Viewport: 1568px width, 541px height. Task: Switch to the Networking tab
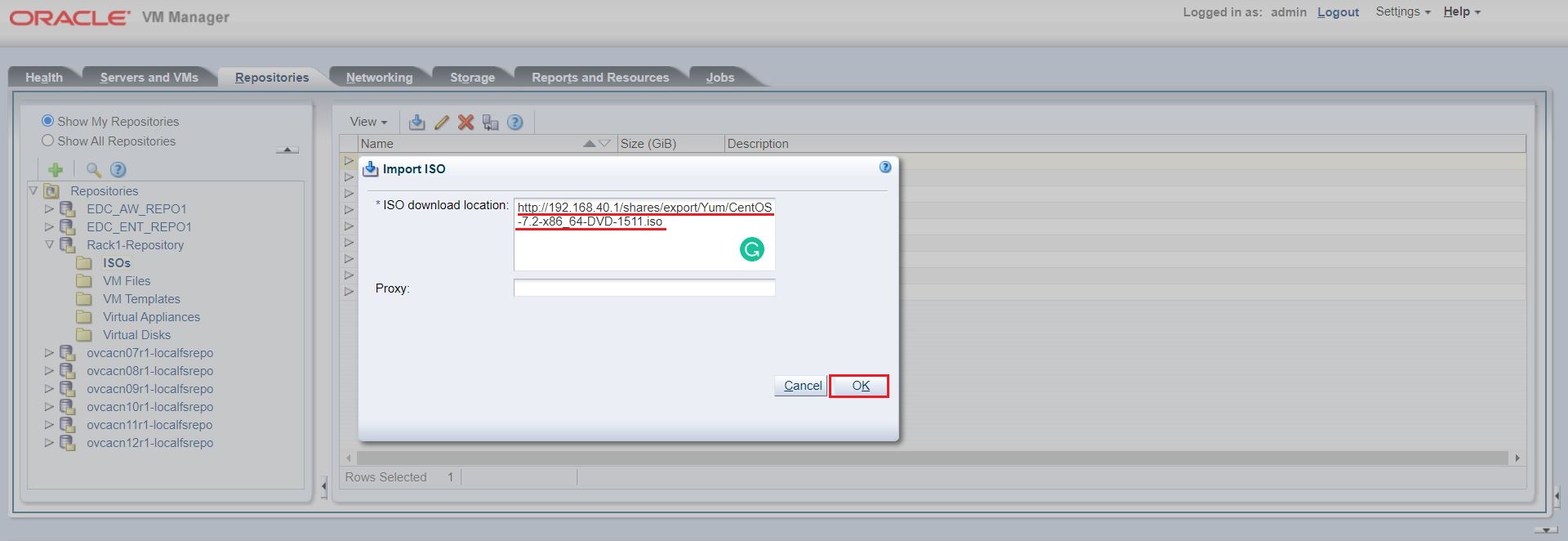pyautogui.click(x=379, y=77)
